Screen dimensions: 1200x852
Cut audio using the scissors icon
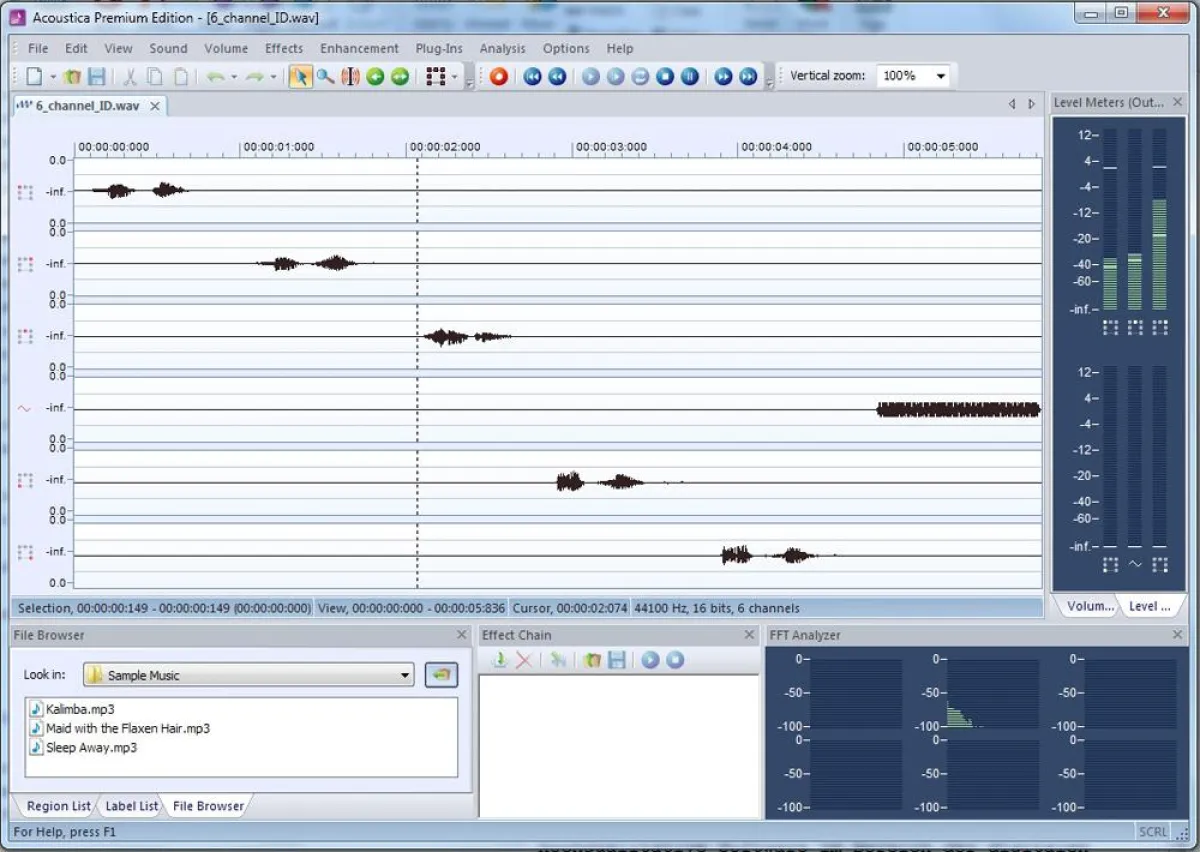coord(131,76)
